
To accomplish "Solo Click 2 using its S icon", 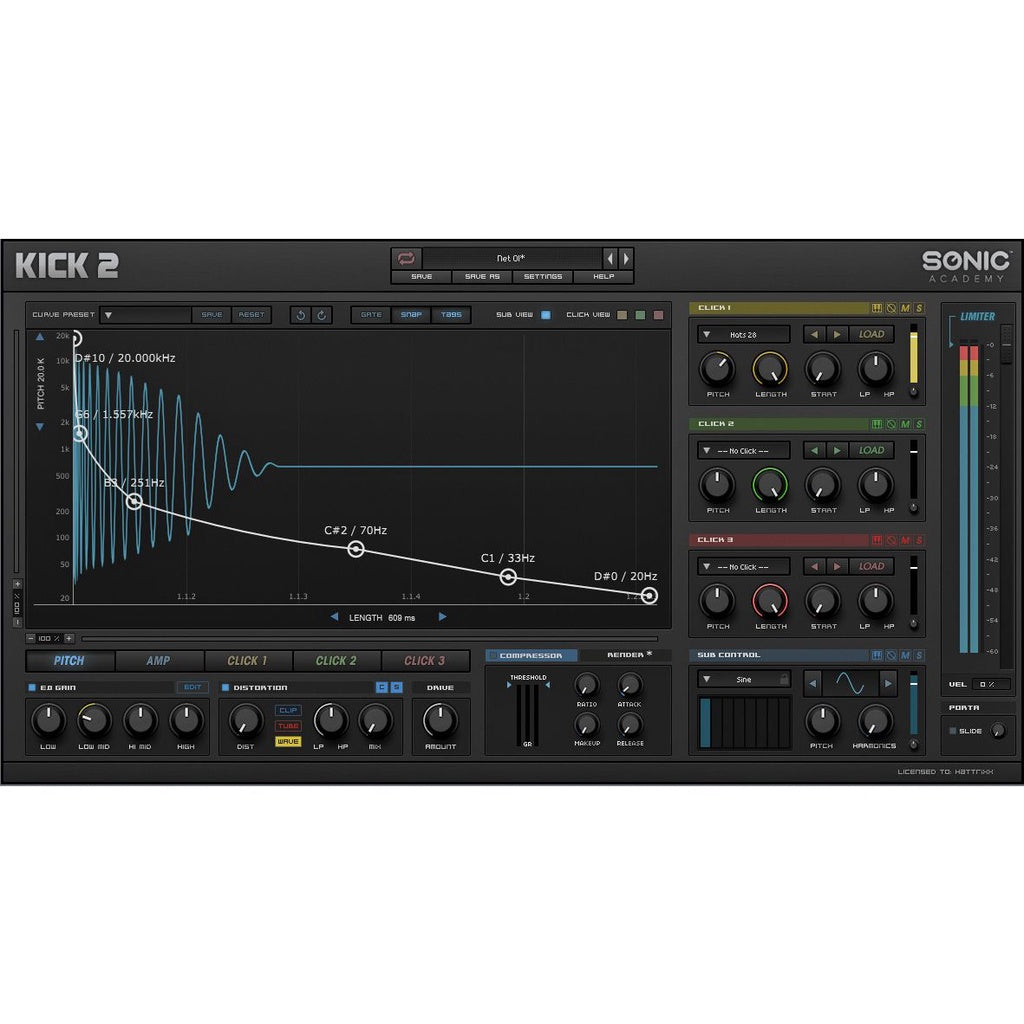I will pyautogui.click(x=919, y=424).
